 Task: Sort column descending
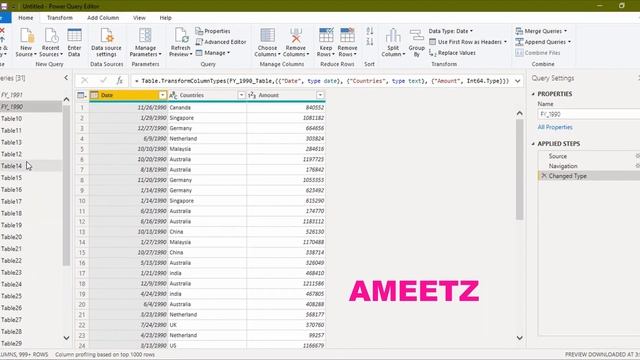[x=370, y=42]
